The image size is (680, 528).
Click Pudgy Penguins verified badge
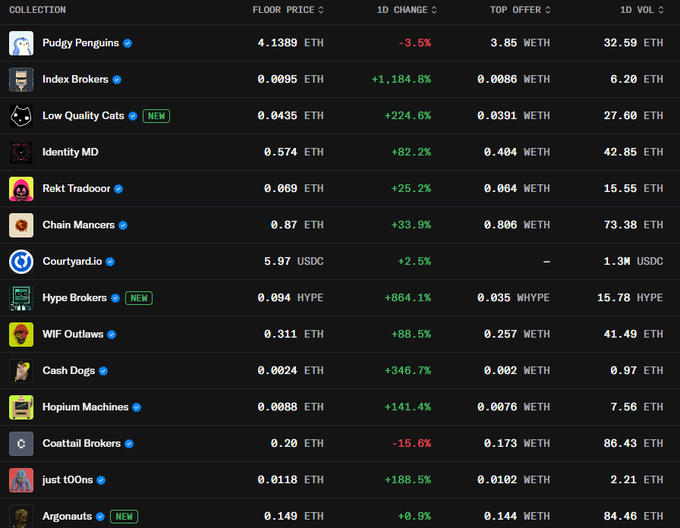click(128, 43)
